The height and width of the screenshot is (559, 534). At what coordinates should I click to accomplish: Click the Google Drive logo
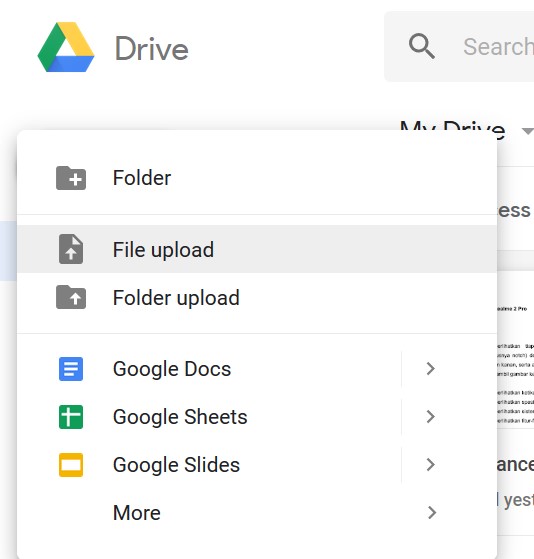[x=66, y=47]
